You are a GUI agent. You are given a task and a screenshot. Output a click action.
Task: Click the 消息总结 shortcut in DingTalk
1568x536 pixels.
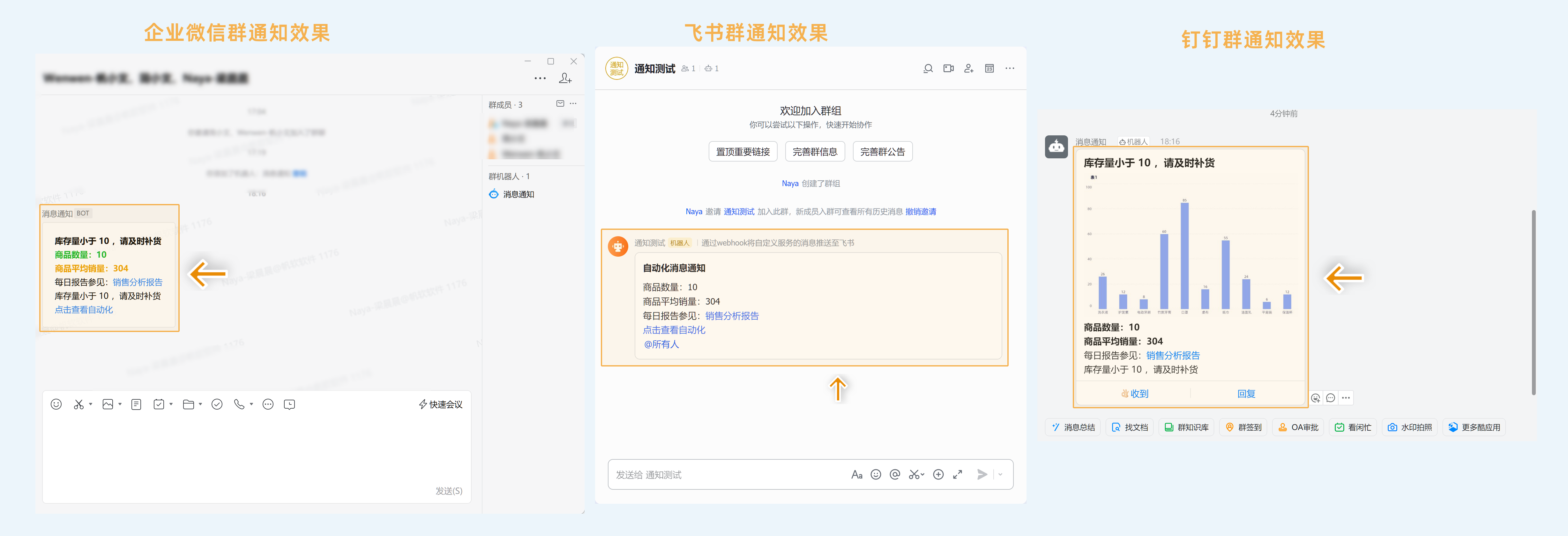[1072, 427]
